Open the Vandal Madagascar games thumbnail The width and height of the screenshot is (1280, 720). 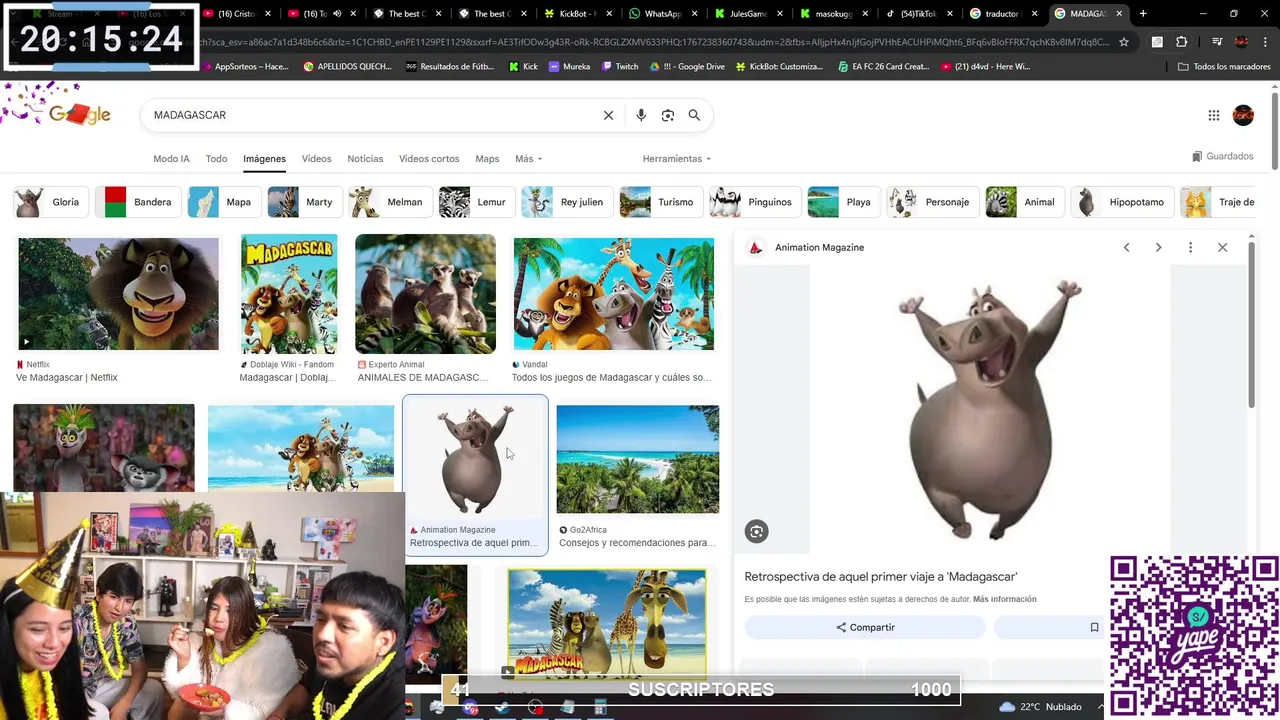pos(614,294)
